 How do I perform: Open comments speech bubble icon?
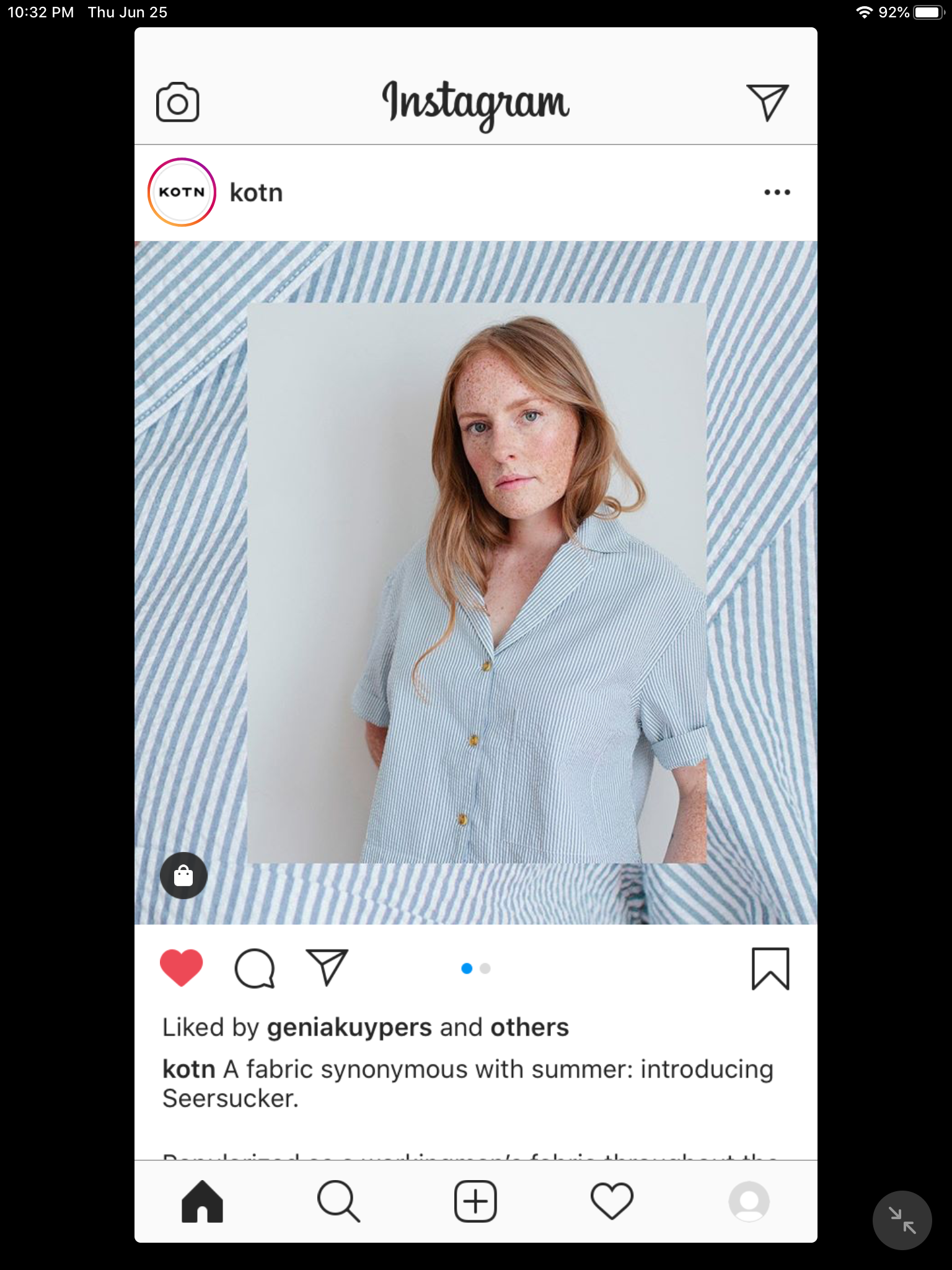coord(254,968)
